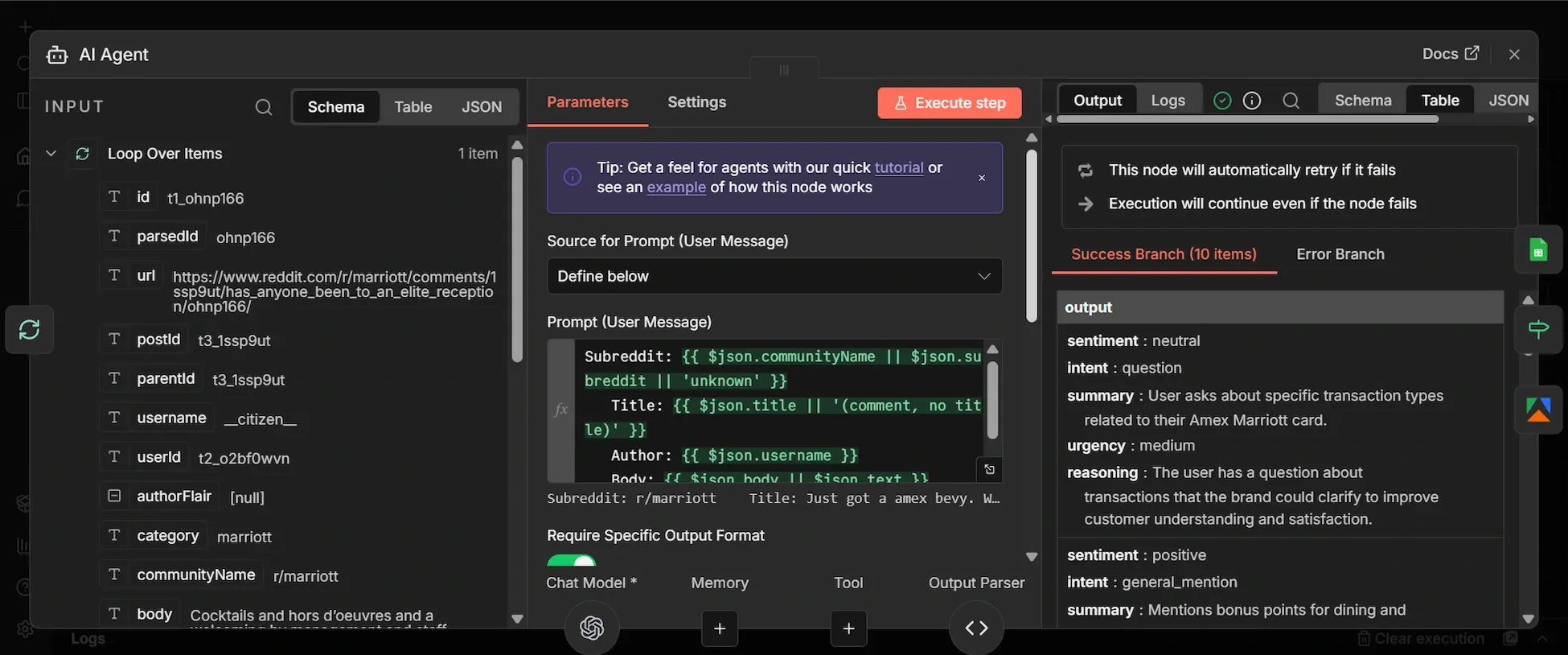
Task: Click the green loop node on left edge
Action: (30, 329)
